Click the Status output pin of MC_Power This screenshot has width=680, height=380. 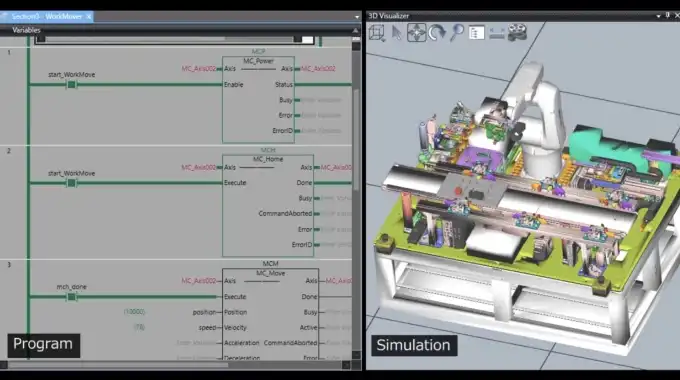tap(284, 85)
